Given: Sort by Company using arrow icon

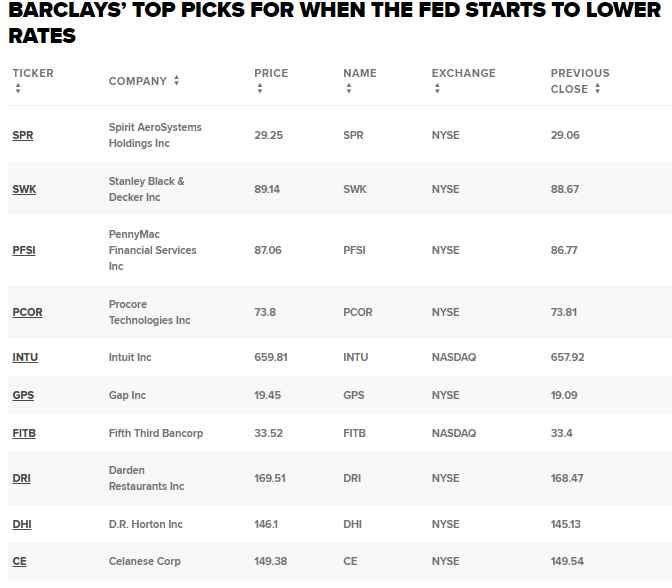Looking at the screenshot, I should (176, 80).
